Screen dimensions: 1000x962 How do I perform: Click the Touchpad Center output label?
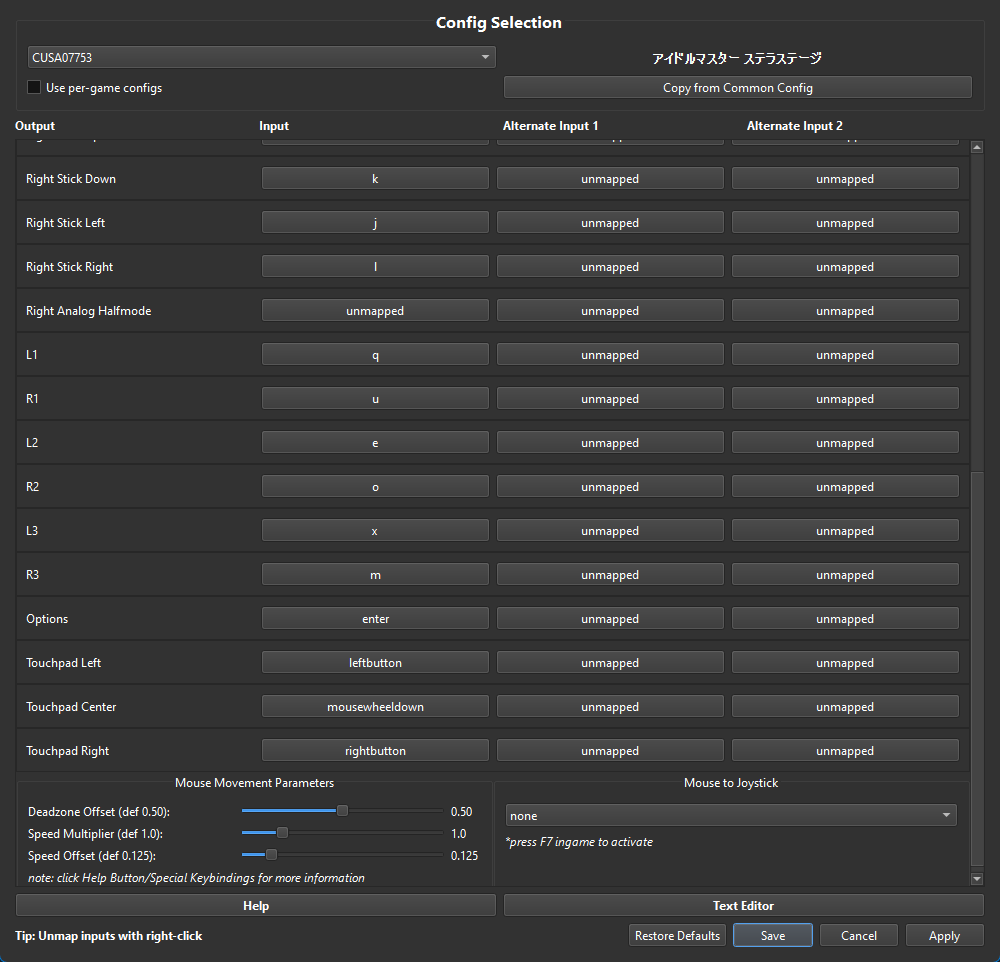point(71,707)
